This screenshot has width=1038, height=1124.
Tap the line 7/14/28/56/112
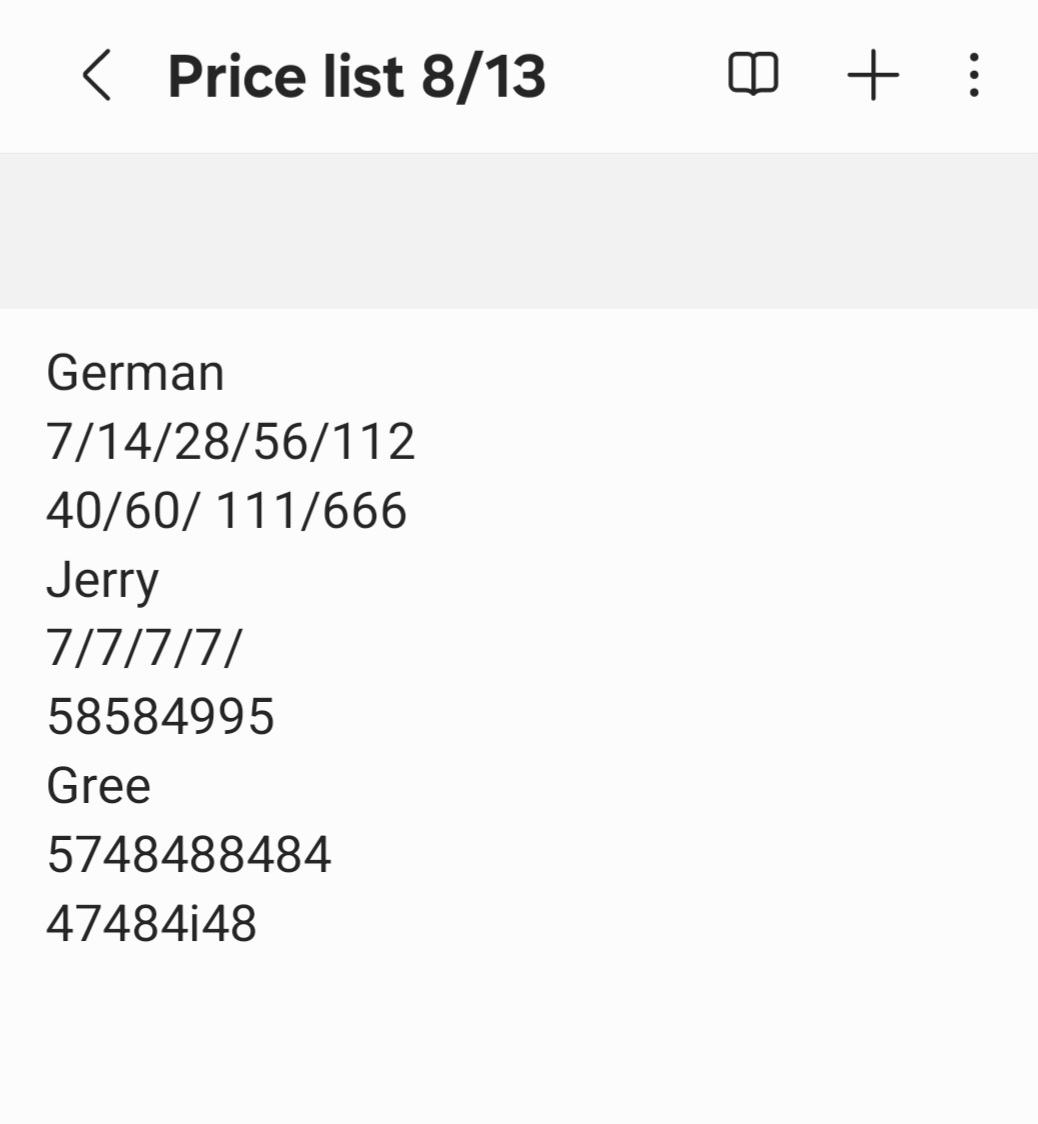(x=230, y=442)
